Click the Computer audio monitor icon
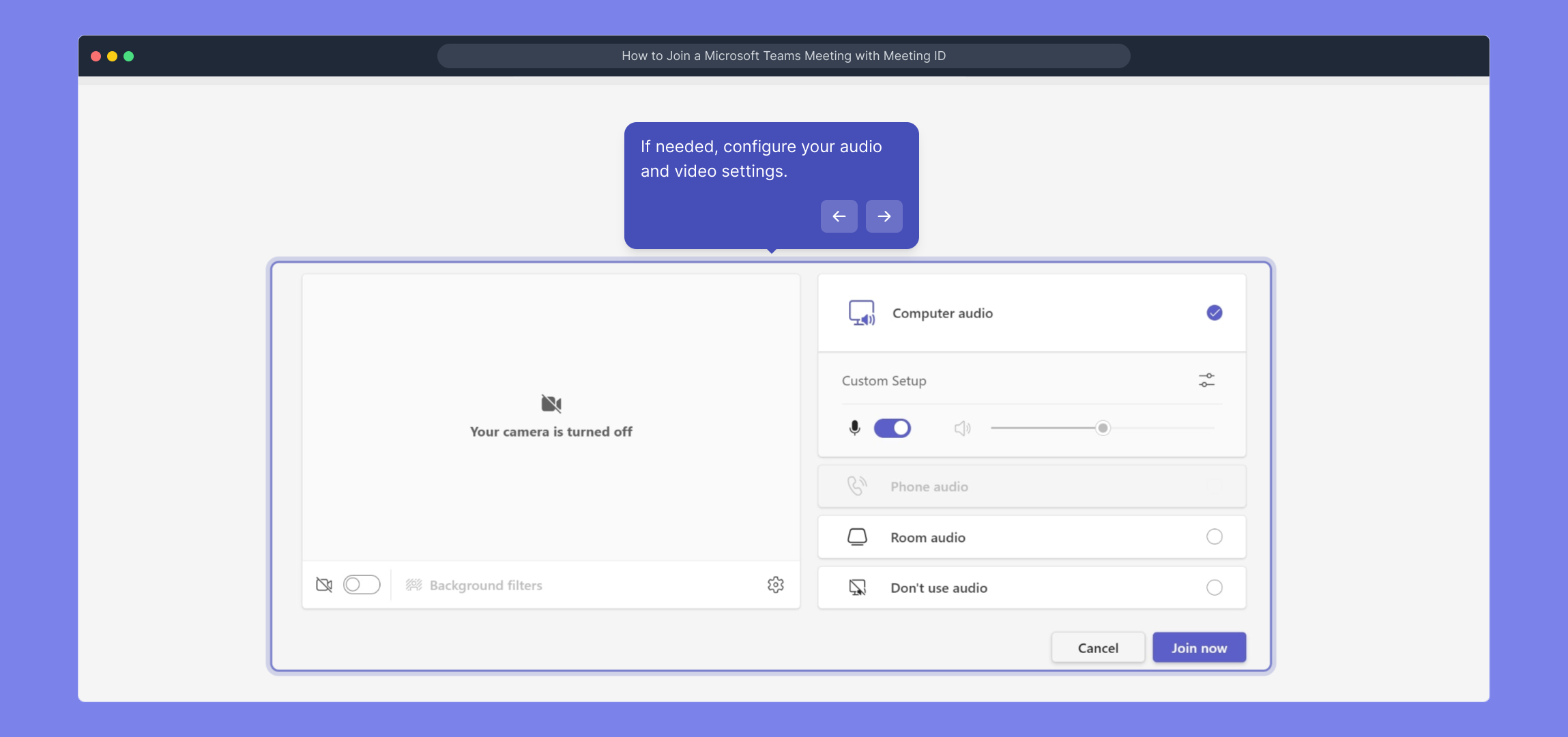 point(862,313)
